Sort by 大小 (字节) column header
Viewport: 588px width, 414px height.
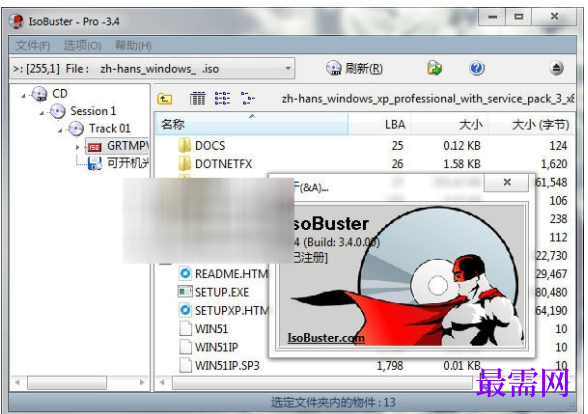(531, 124)
